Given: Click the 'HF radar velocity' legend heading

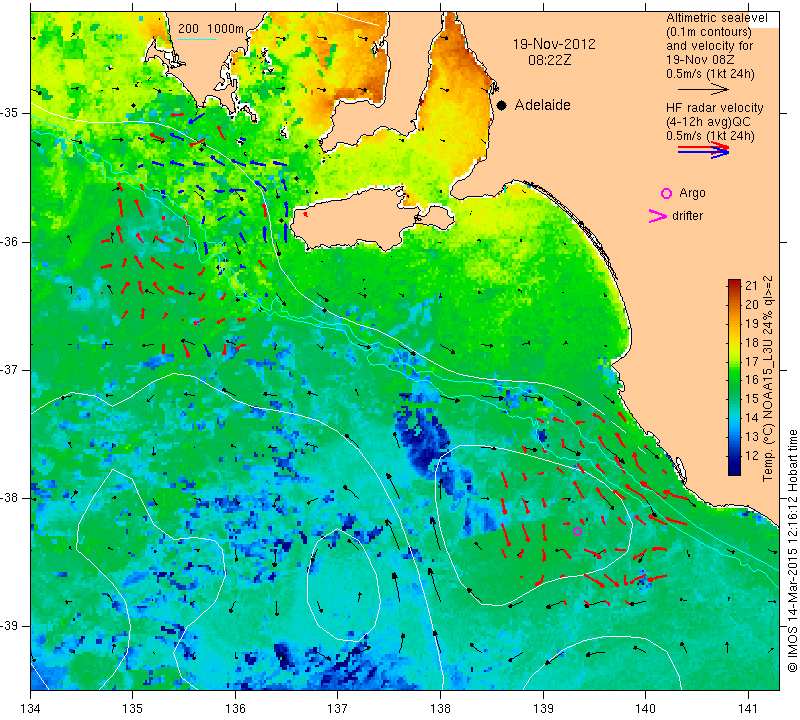Looking at the screenshot, I should point(714,108).
